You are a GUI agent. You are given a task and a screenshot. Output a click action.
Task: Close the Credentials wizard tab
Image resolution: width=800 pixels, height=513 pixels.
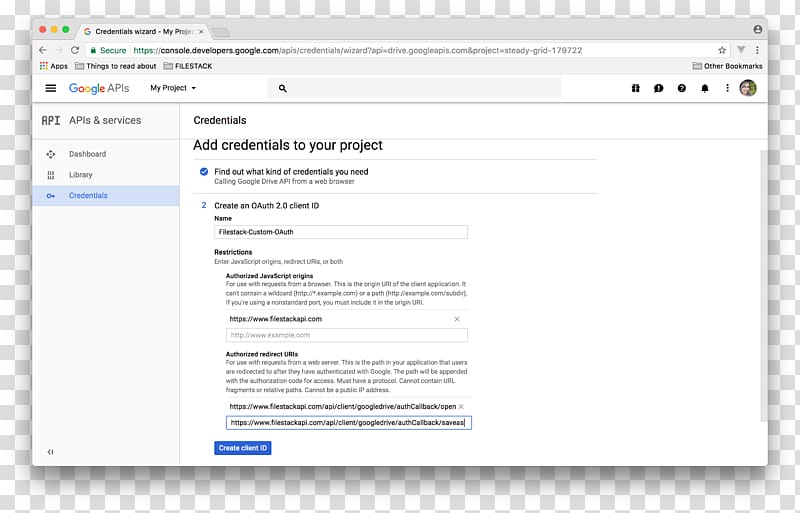point(201,32)
